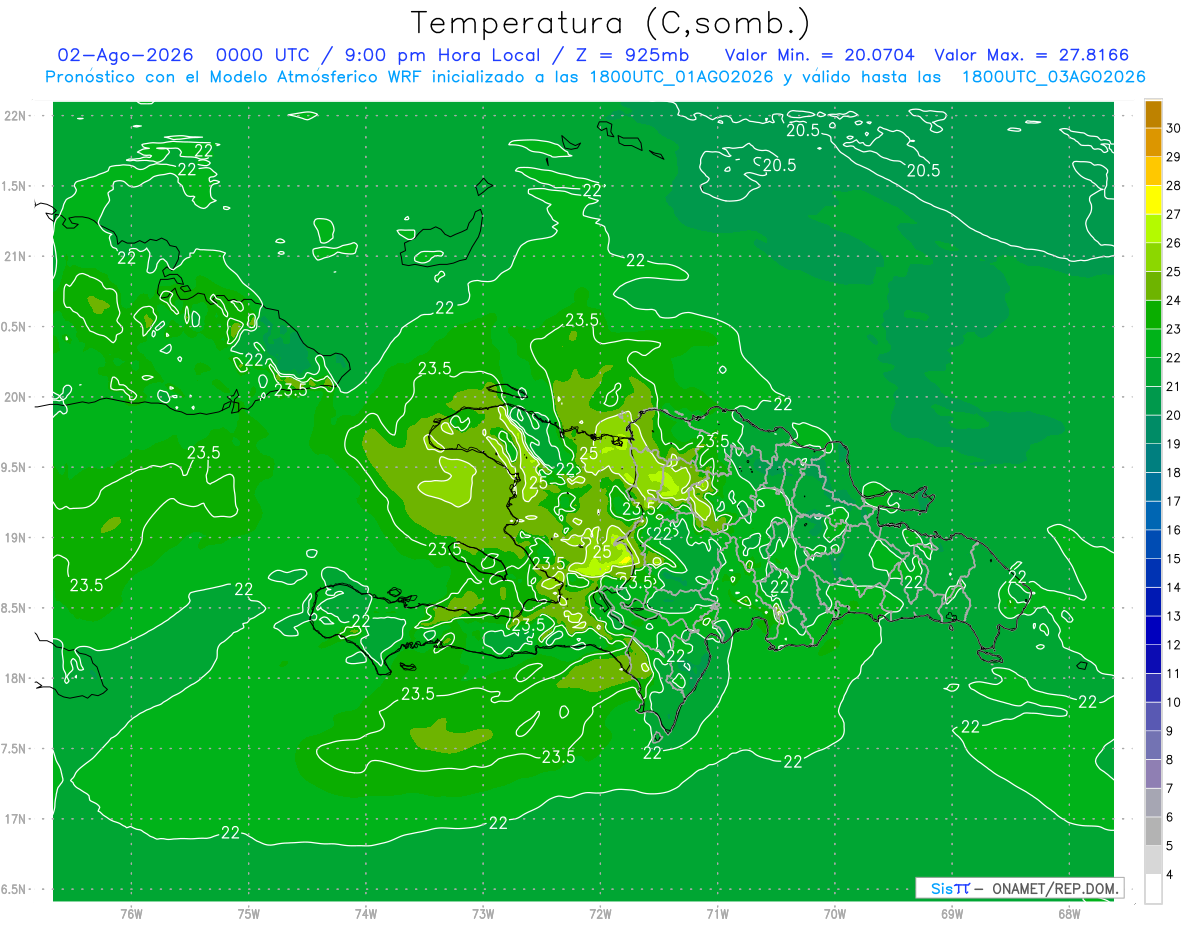Click the legend scale value '4'

point(1170,875)
